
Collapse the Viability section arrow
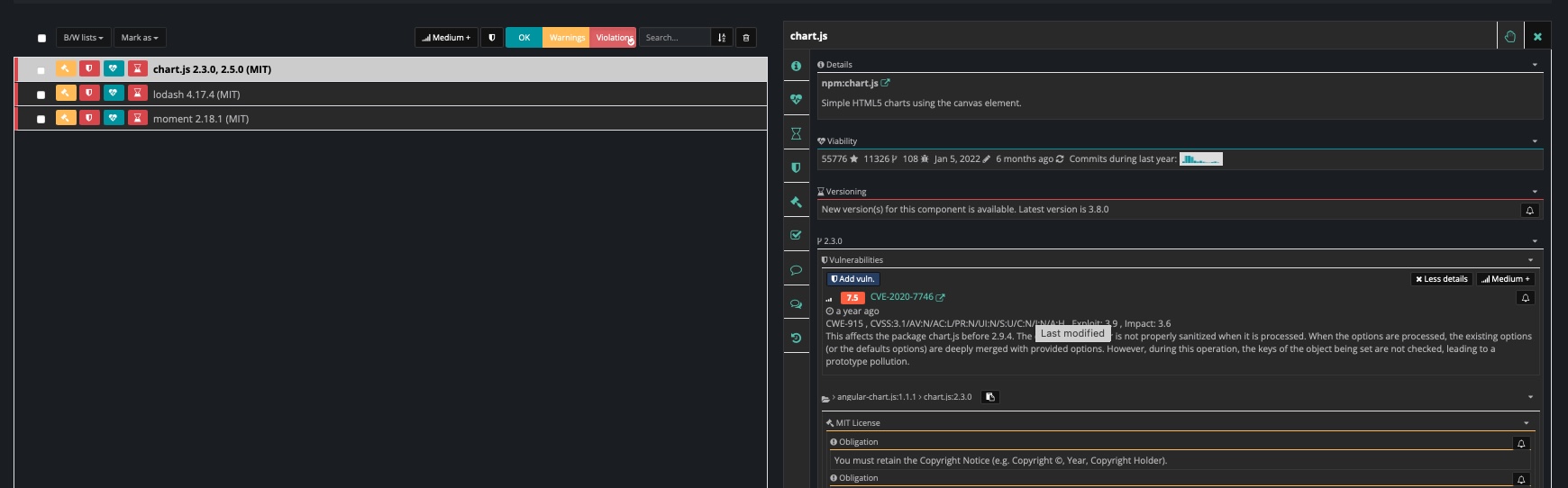(x=1535, y=141)
